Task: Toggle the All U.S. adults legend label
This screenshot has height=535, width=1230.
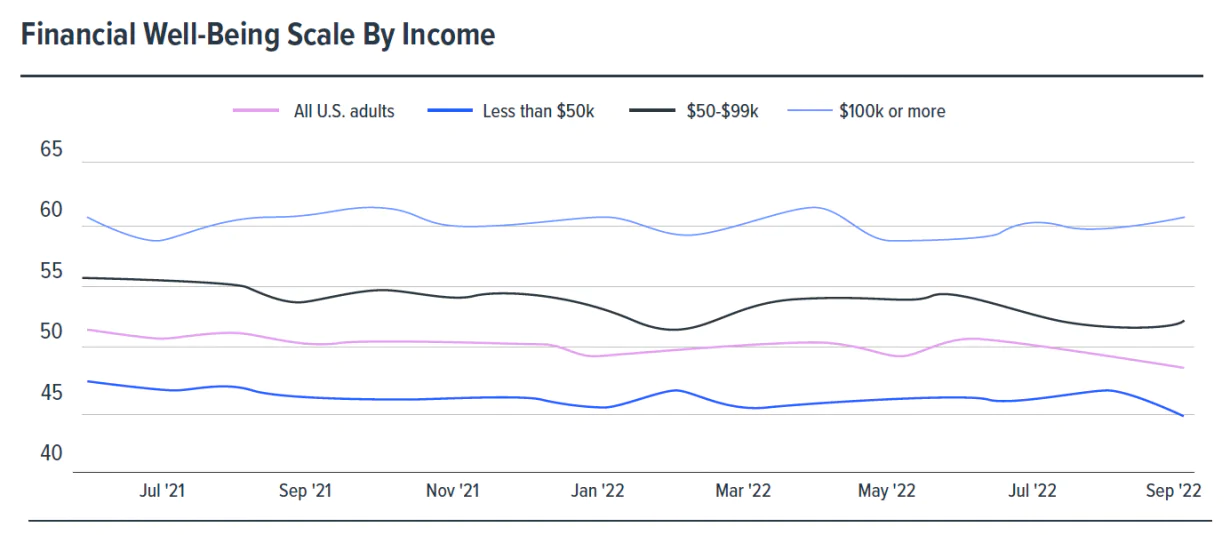Action: click(x=344, y=112)
